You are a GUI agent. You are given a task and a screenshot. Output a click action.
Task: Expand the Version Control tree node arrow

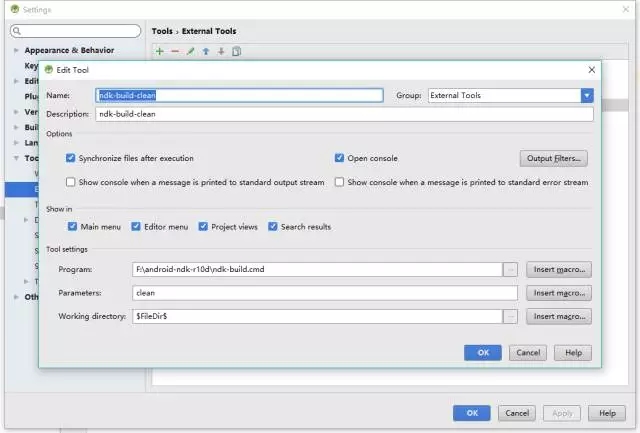click(x=16, y=112)
